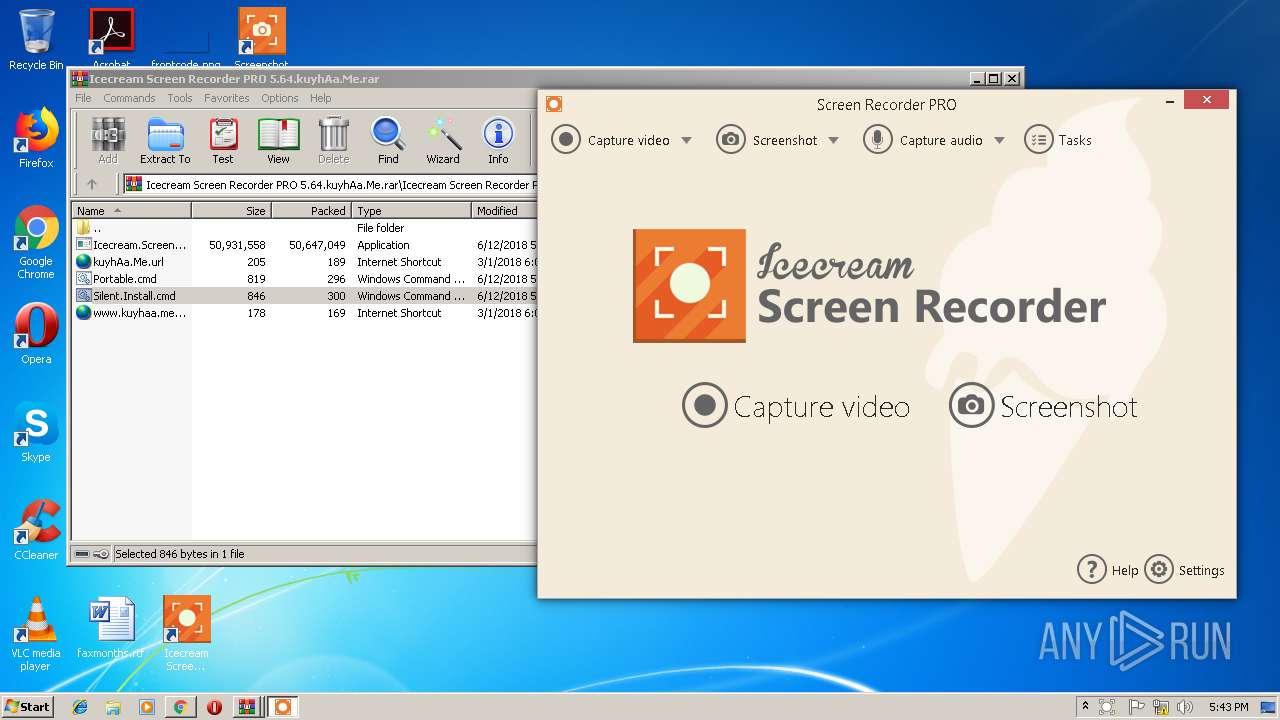
Task: Open the Favorites menu in WinRAR
Action: pos(227,98)
